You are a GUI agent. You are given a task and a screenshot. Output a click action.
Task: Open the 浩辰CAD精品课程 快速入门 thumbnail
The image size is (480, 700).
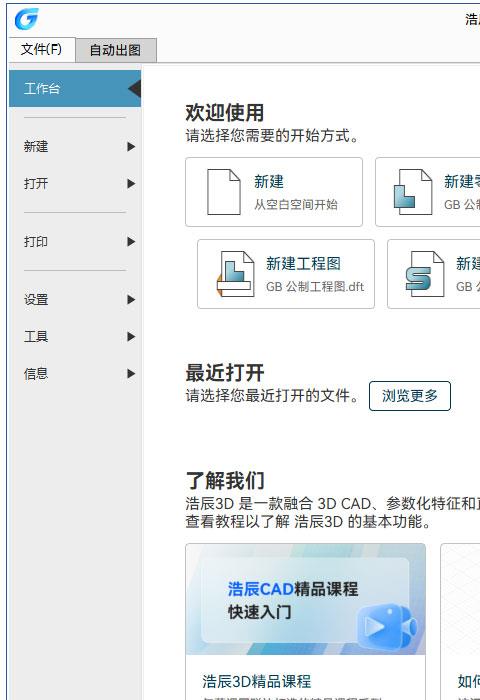[x=305, y=599]
